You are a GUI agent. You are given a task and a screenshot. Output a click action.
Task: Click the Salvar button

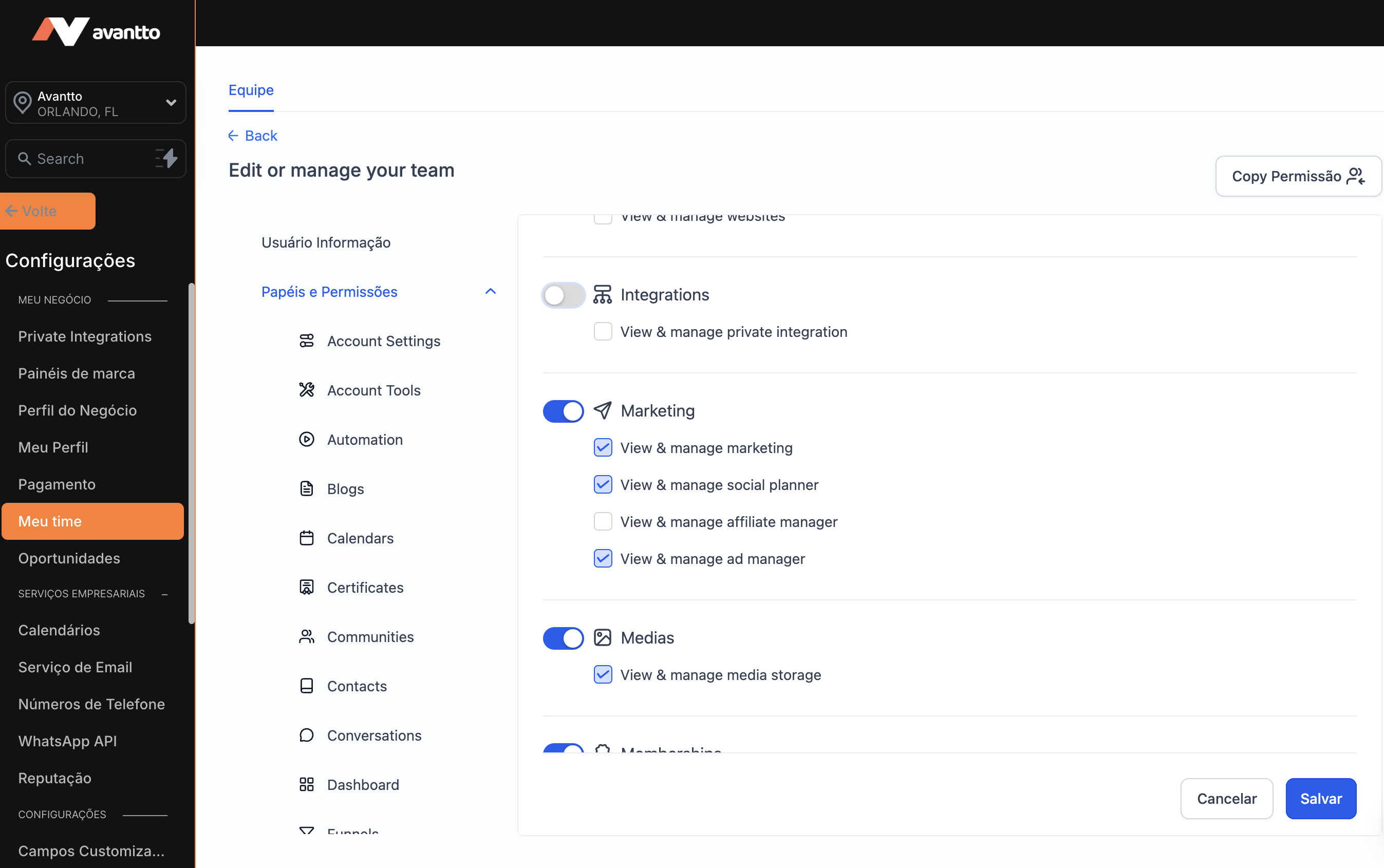[1320, 799]
